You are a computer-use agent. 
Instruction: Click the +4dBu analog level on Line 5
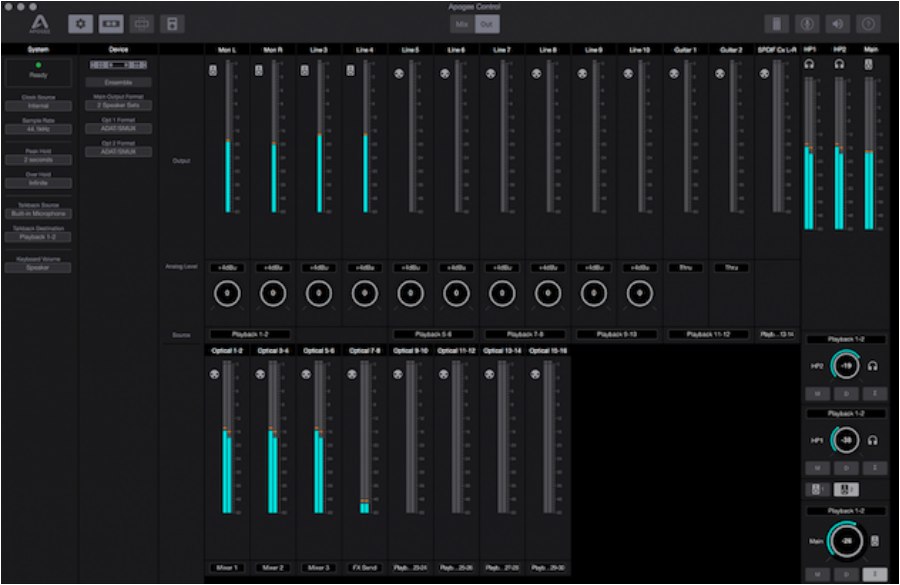point(410,268)
